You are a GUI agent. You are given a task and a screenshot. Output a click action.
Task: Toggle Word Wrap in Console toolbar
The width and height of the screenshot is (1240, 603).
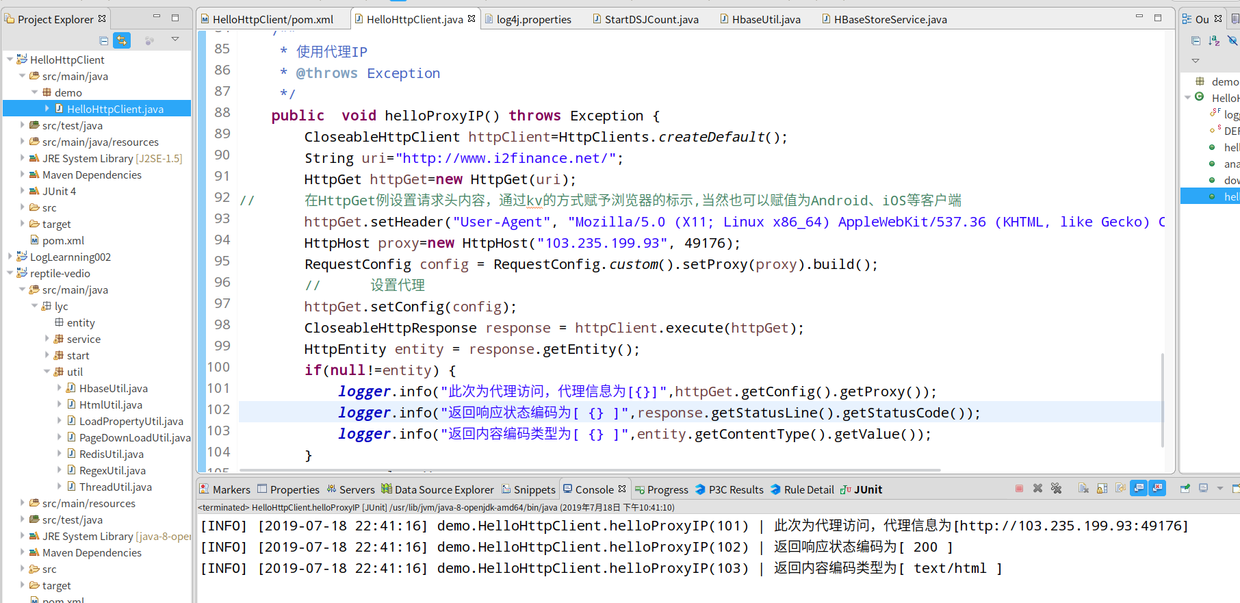(x=1120, y=488)
